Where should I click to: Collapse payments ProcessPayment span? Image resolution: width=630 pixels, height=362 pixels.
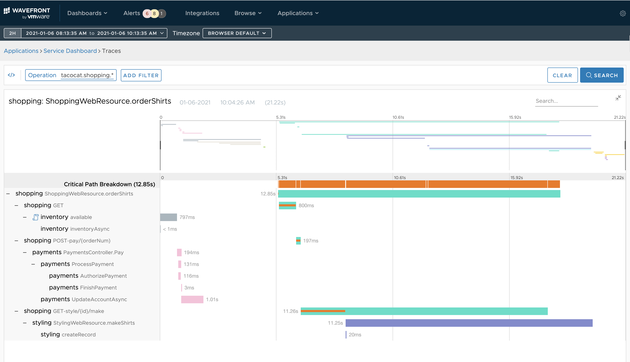coord(33,264)
